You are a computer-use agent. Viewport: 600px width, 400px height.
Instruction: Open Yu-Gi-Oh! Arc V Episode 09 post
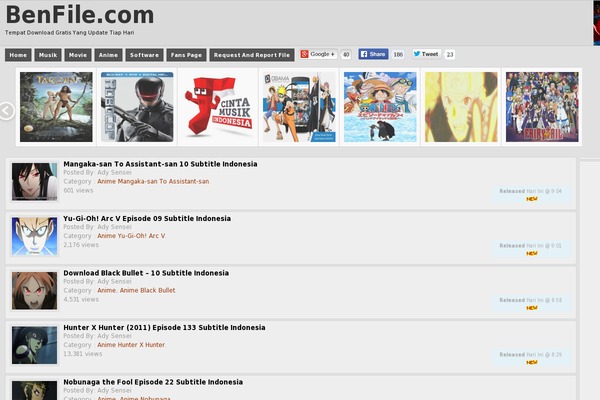(147, 218)
